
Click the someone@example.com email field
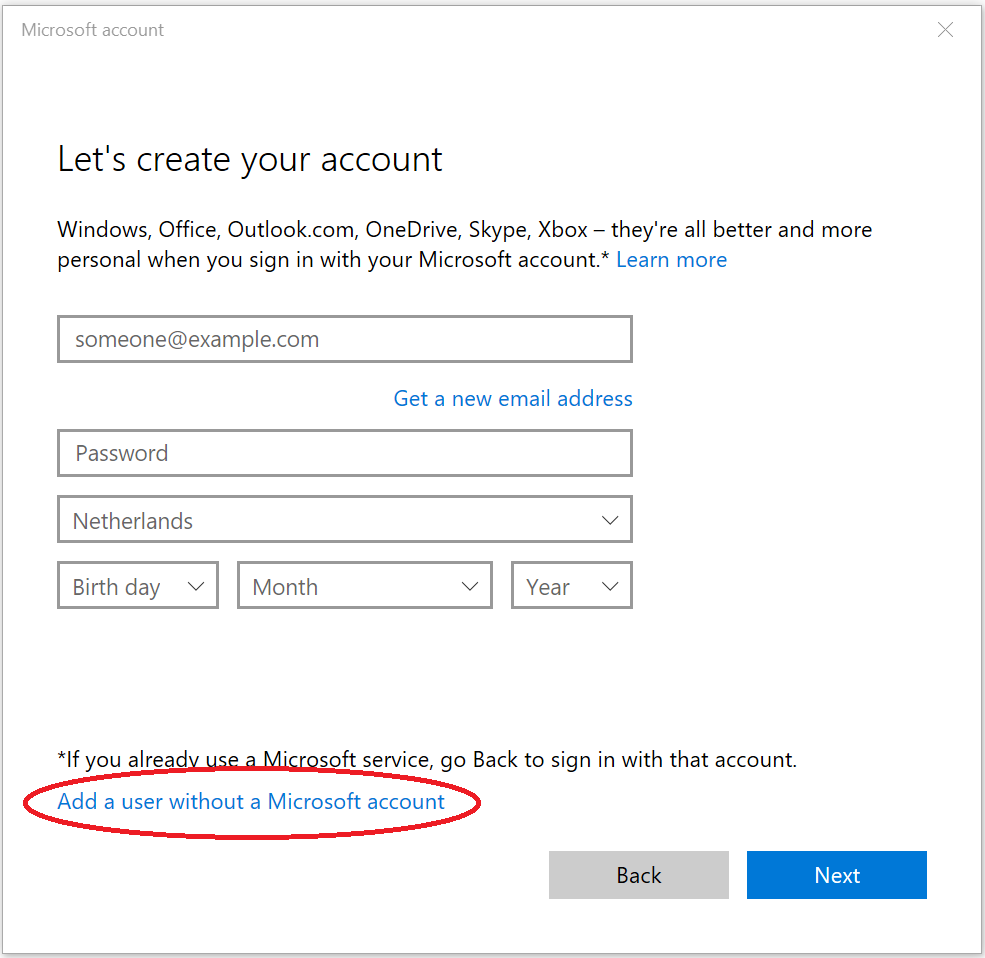click(344, 340)
